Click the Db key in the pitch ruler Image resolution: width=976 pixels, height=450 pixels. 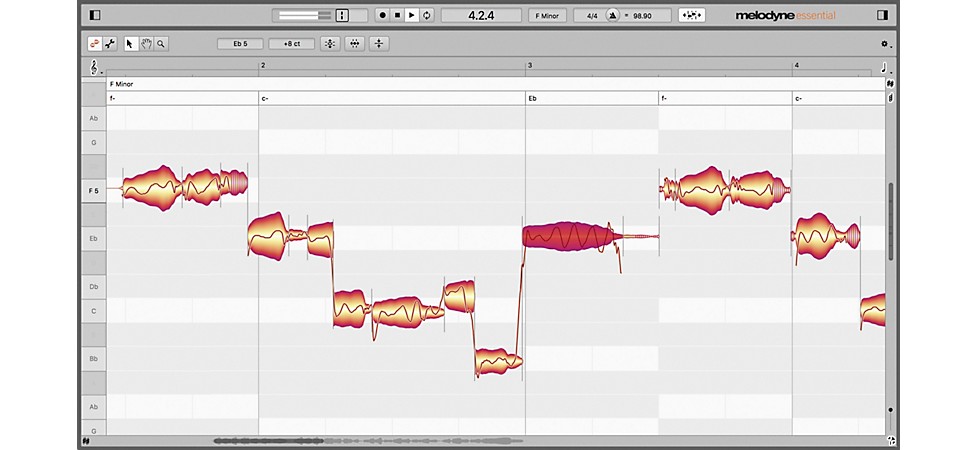(93, 287)
